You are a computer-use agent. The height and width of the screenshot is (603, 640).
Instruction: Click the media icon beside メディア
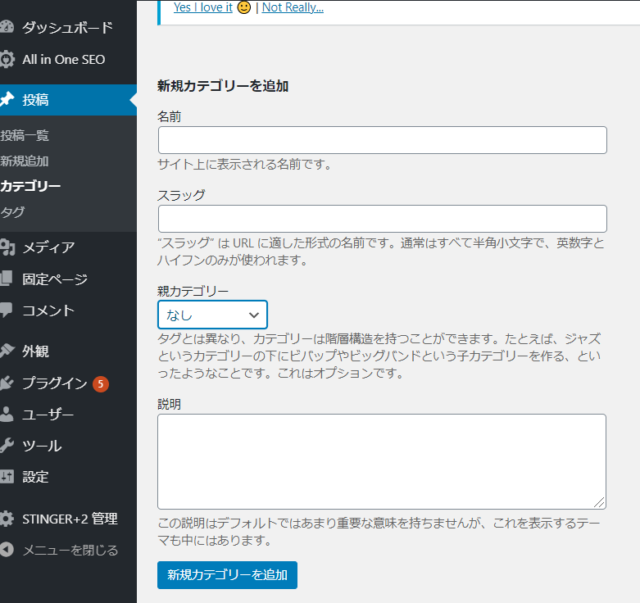[x=7, y=247]
